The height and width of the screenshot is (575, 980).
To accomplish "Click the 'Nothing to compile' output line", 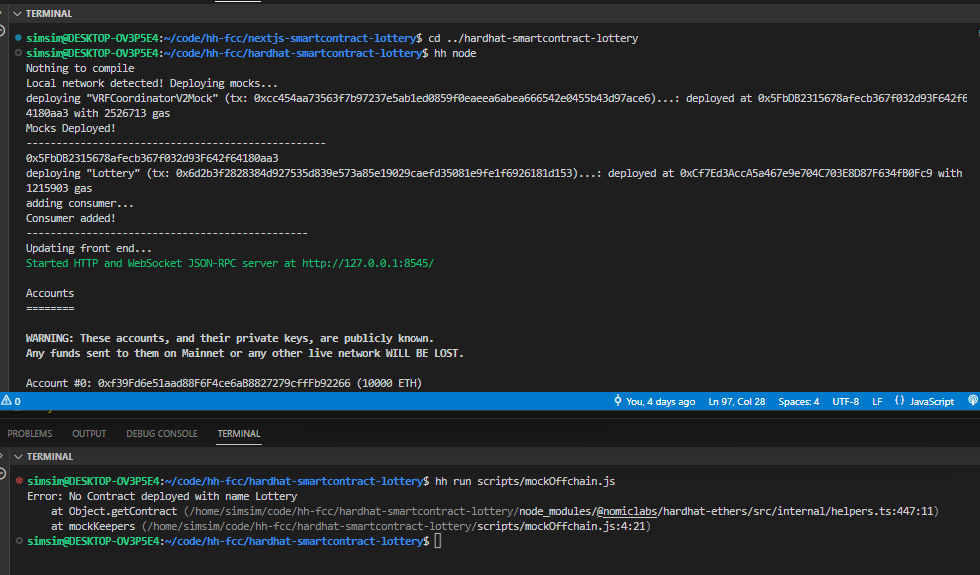I will (80, 68).
